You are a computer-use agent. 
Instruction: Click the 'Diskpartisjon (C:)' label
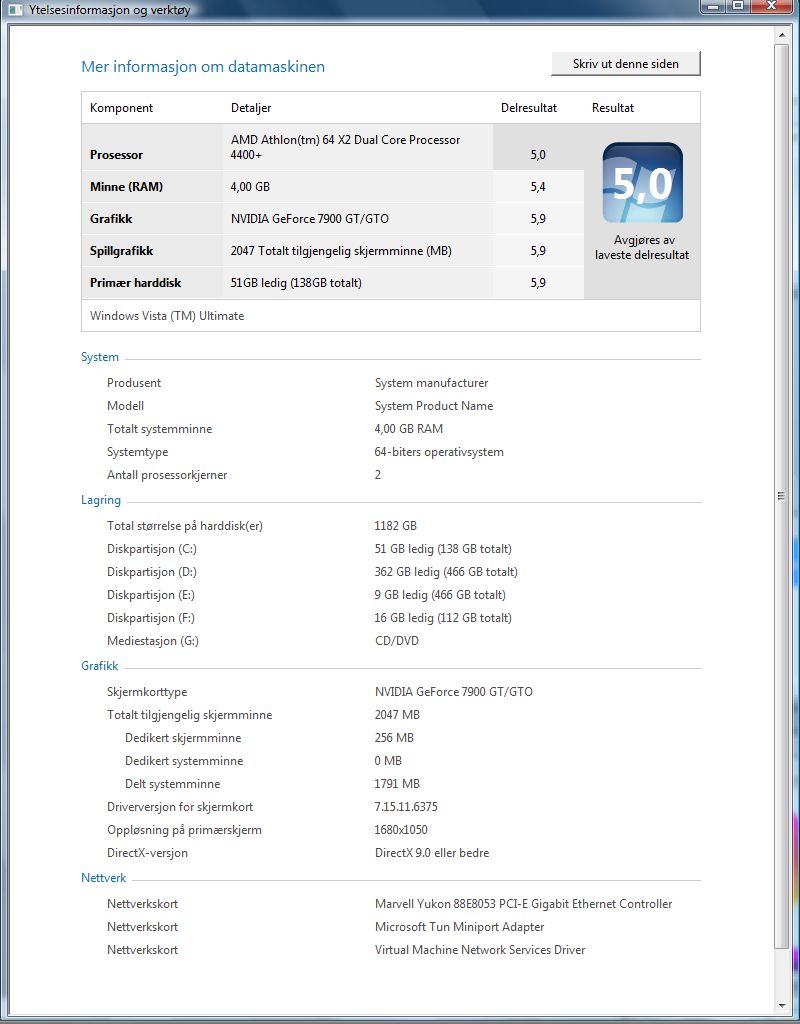click(x=152, y=549)
